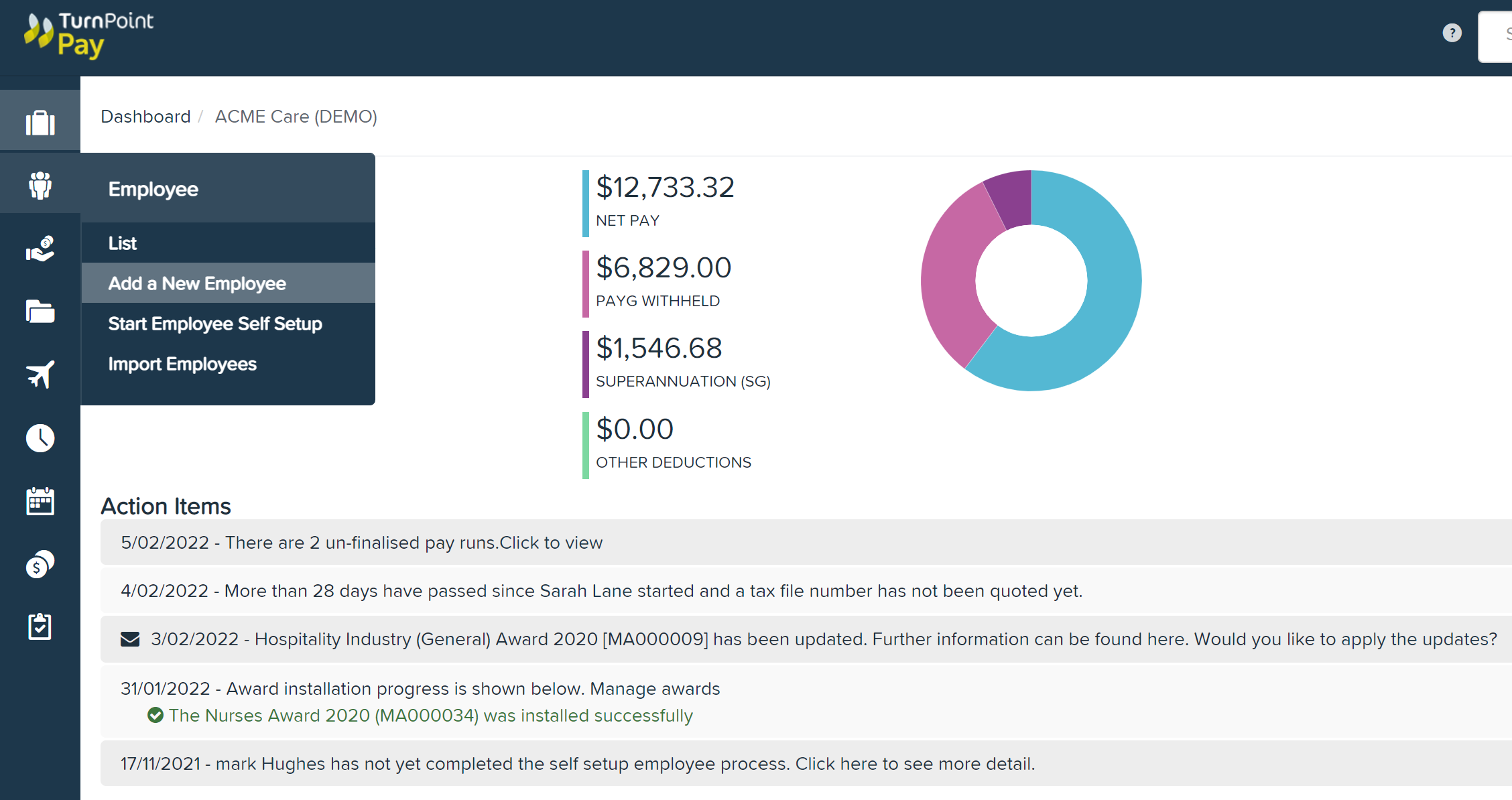Navigate to Dashboard via the breadcrumb
The image size is (1512, 800).
tap(145, 116)
